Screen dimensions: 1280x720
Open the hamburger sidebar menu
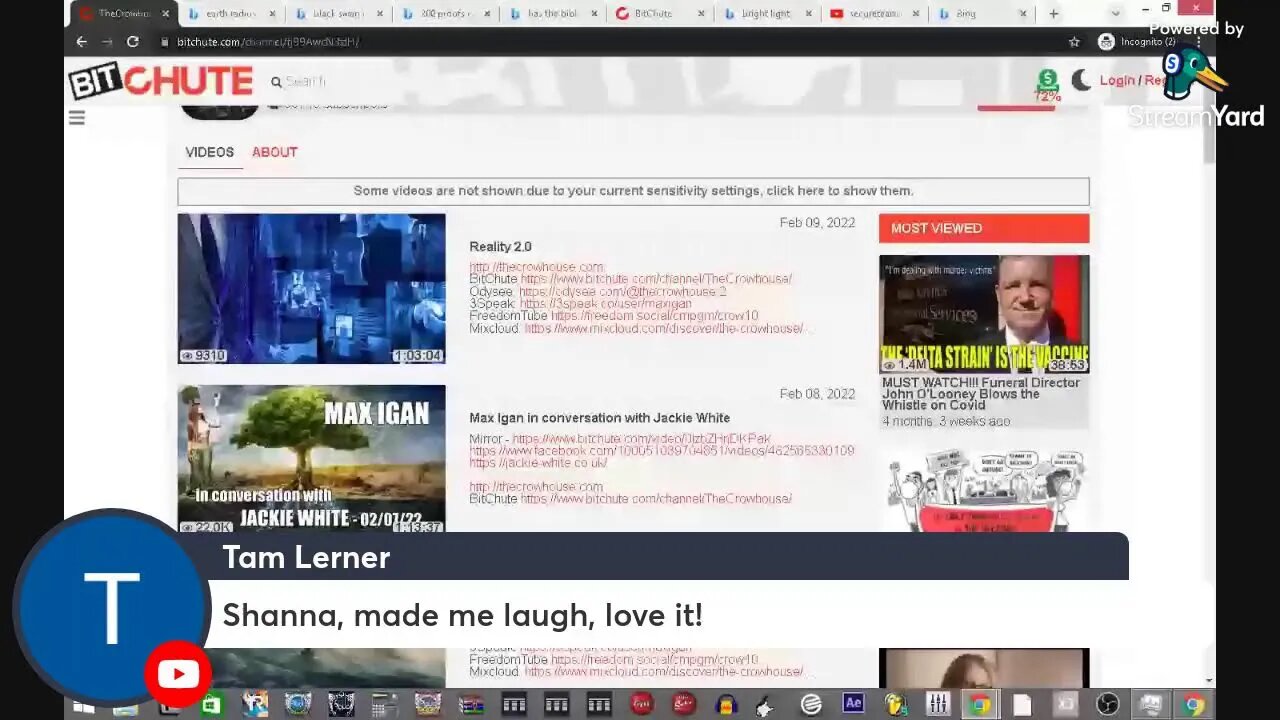[x=77, y=118]
